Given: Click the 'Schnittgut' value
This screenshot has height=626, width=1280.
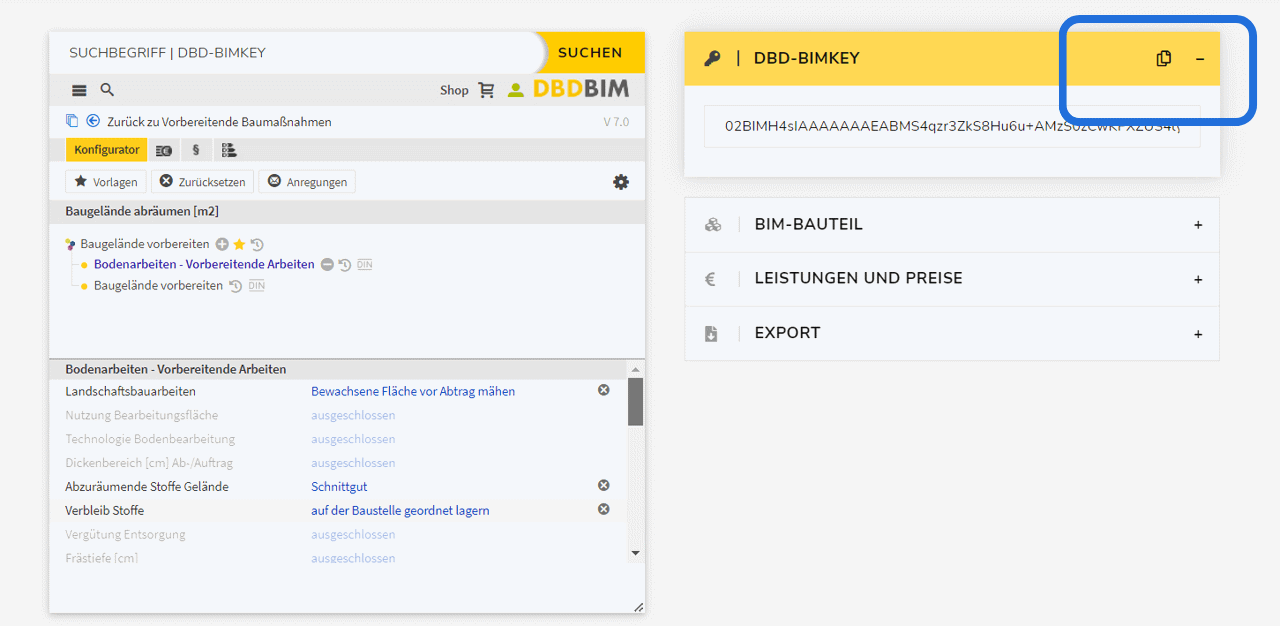Looking at the screenshot, I should 339,486.
